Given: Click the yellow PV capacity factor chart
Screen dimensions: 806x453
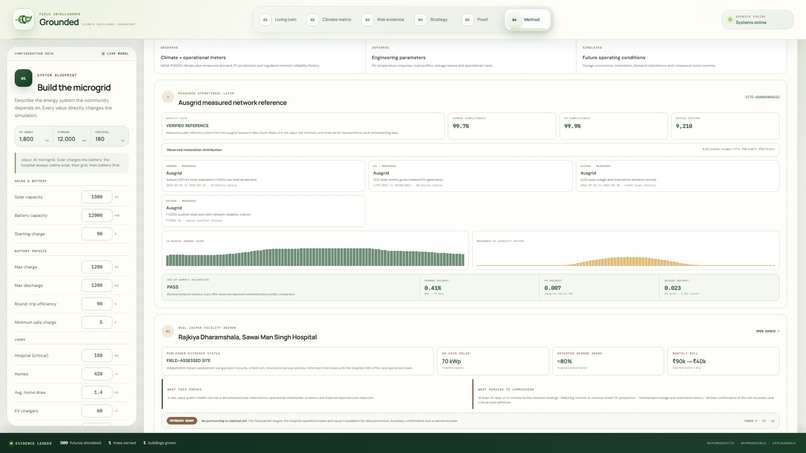Looking at the screenshot, I should [626, 262].
